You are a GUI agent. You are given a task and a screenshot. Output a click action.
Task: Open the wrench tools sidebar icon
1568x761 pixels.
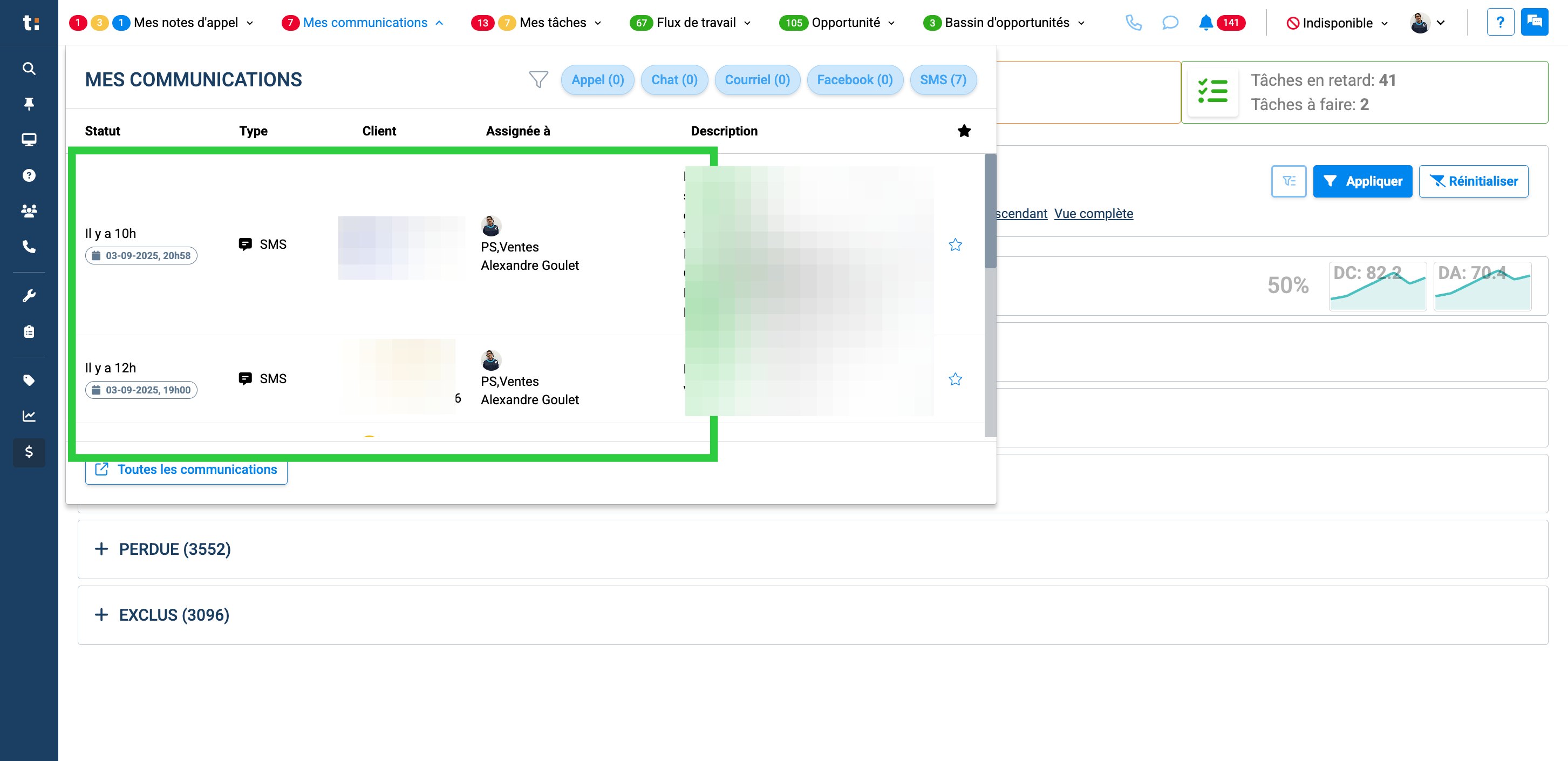[29, 296]
